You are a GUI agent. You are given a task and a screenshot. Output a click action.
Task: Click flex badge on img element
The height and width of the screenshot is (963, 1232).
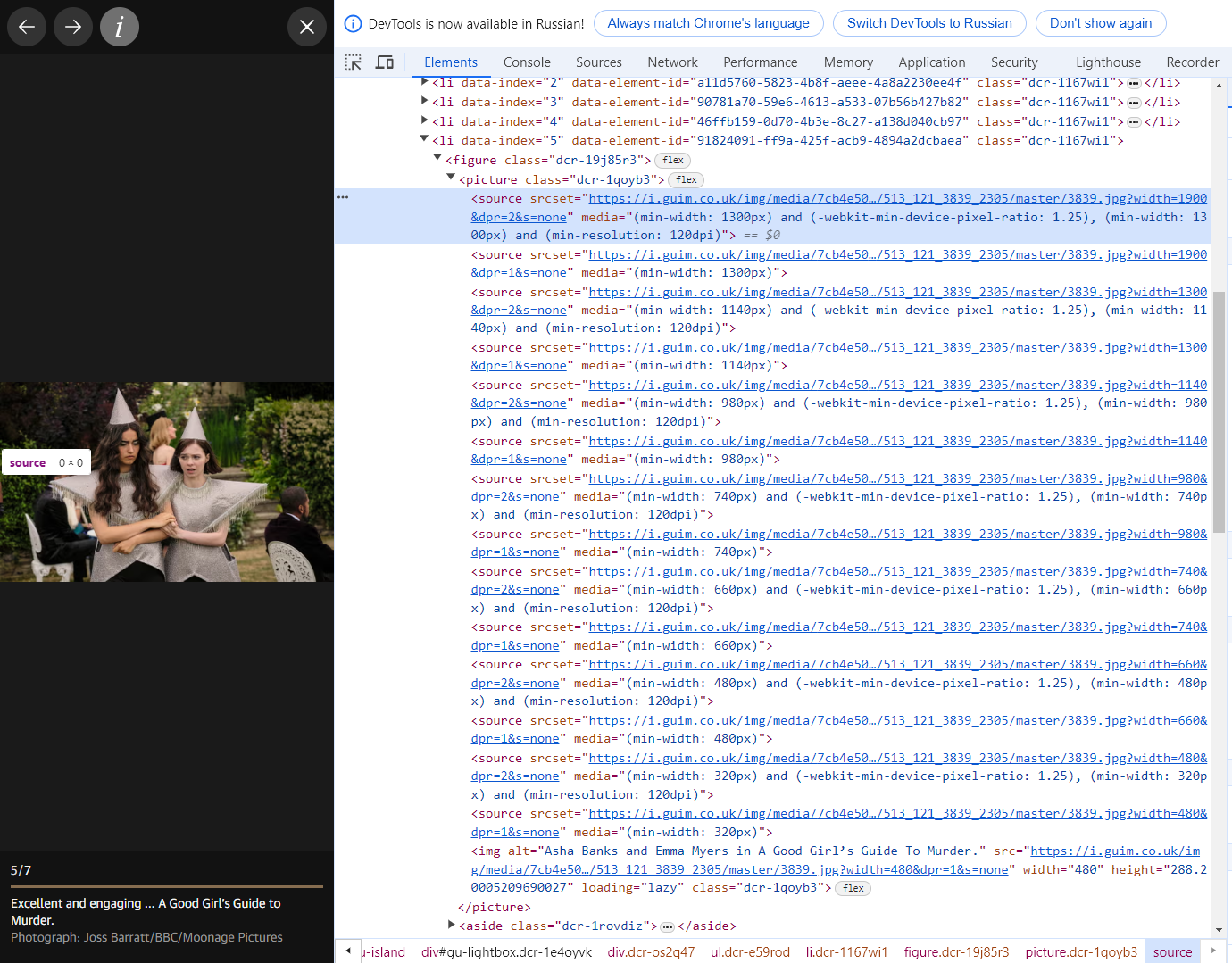[x=853, y=889]
